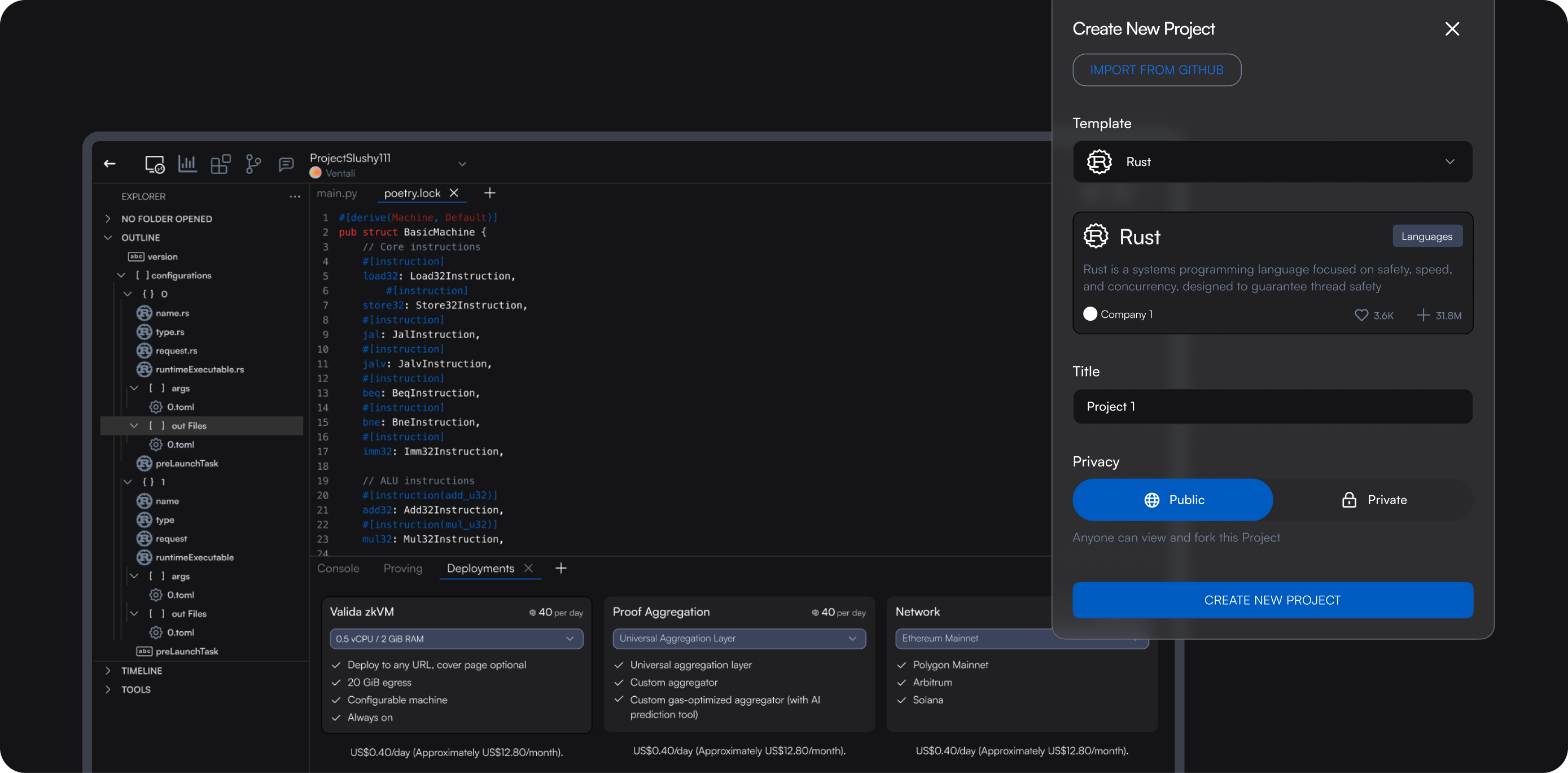Screen dimensions: 1568x773
Task: Click the heart icon showing 3.6K
Action: tap(1361, 315)
